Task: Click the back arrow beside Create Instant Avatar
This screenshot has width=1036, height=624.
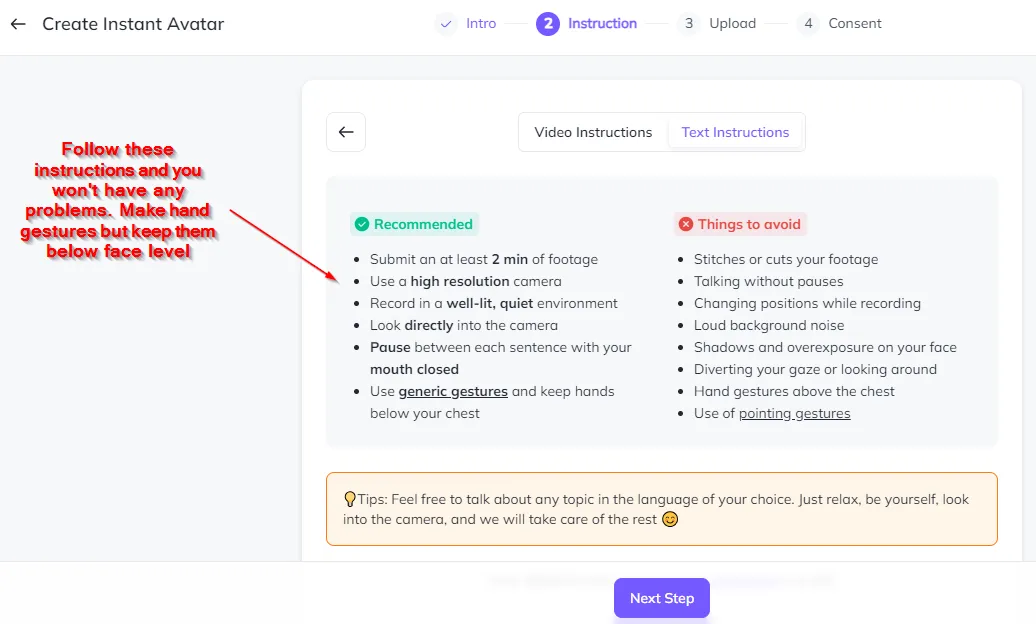Action: pos(18,24)
